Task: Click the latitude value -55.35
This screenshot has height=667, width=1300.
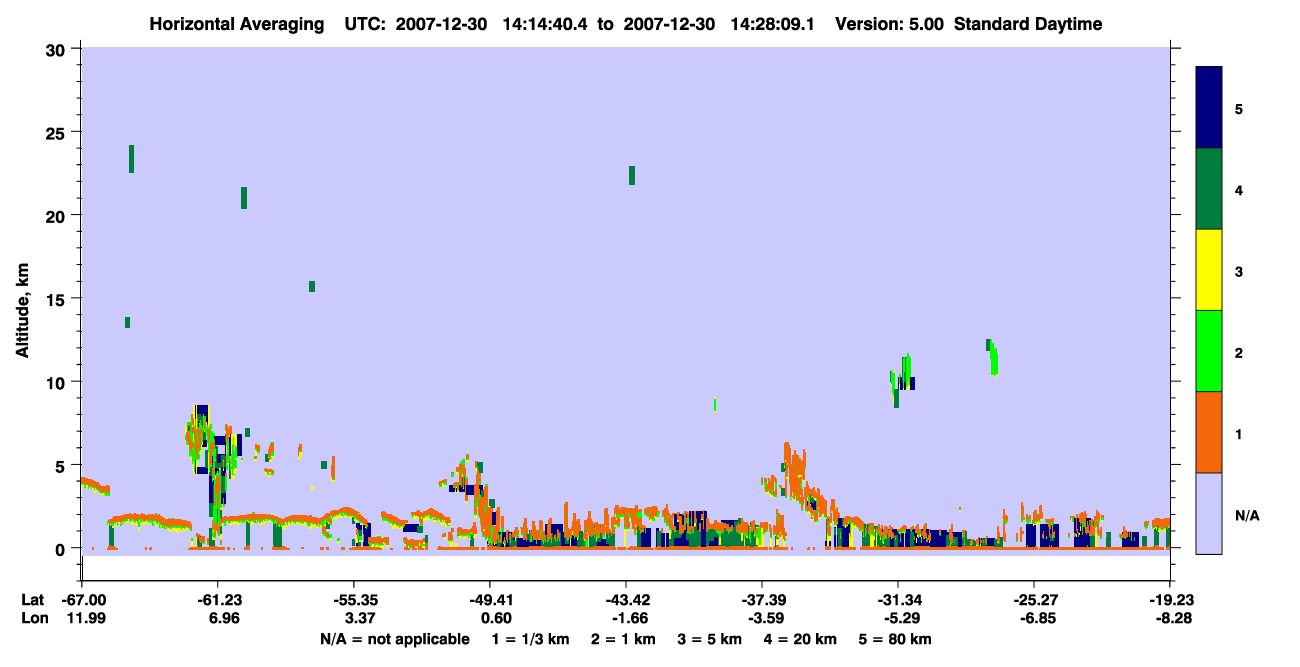Action: pos(353,600)
